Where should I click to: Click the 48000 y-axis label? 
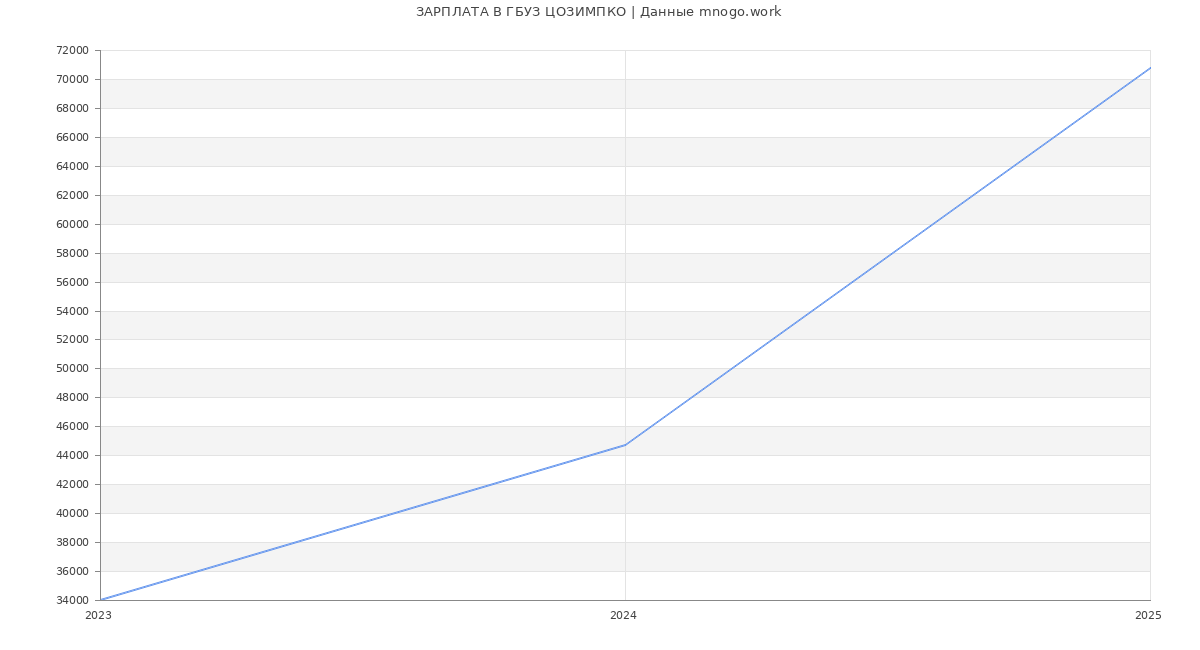(x=73, y=398)
